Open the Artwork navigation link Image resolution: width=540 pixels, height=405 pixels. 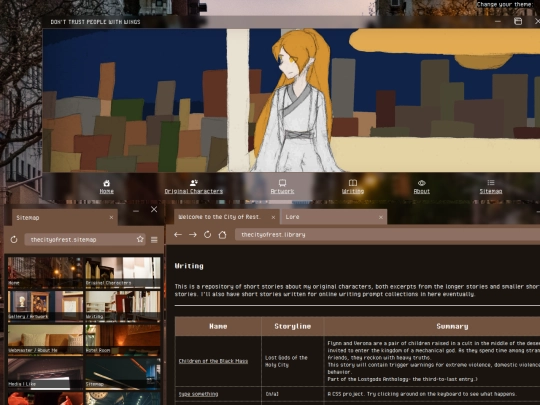click(282, 191)
